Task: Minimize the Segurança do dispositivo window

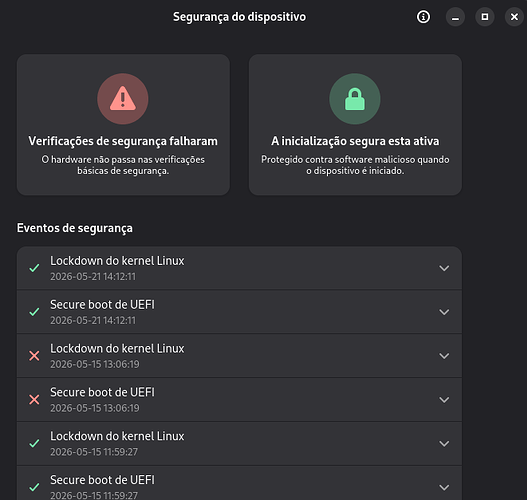Action: click(x=455, y=17)
